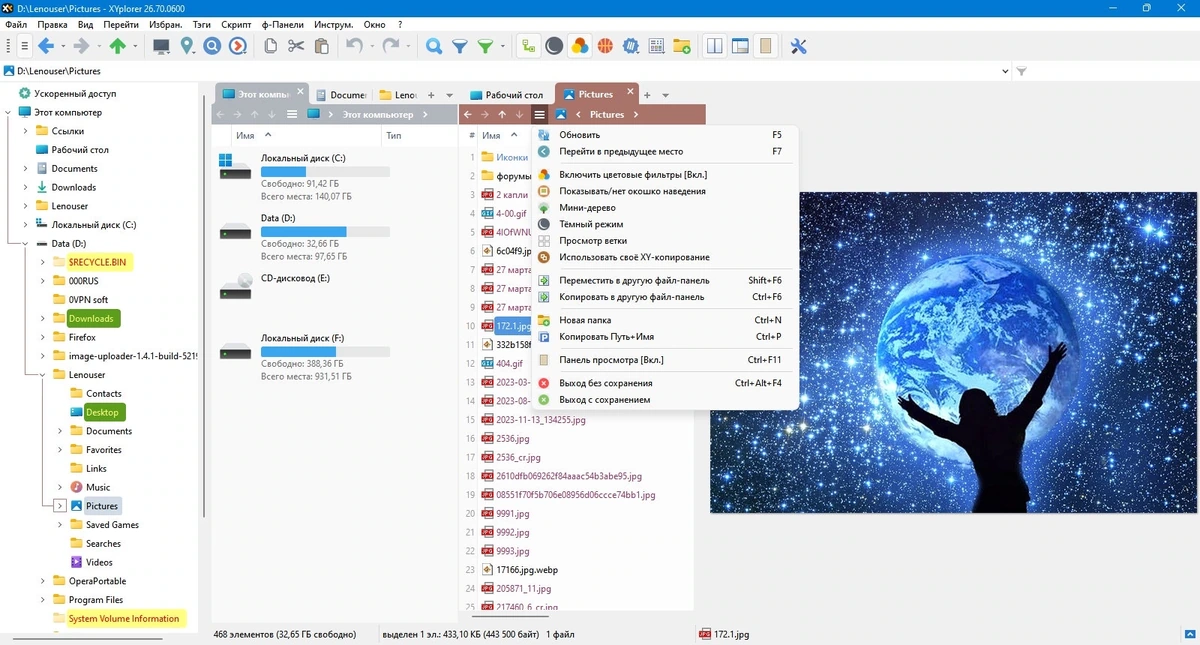This screenshot has height=645, width=1200.
Task: Click the dual pane toolbar icon
Action: [715, 46]
